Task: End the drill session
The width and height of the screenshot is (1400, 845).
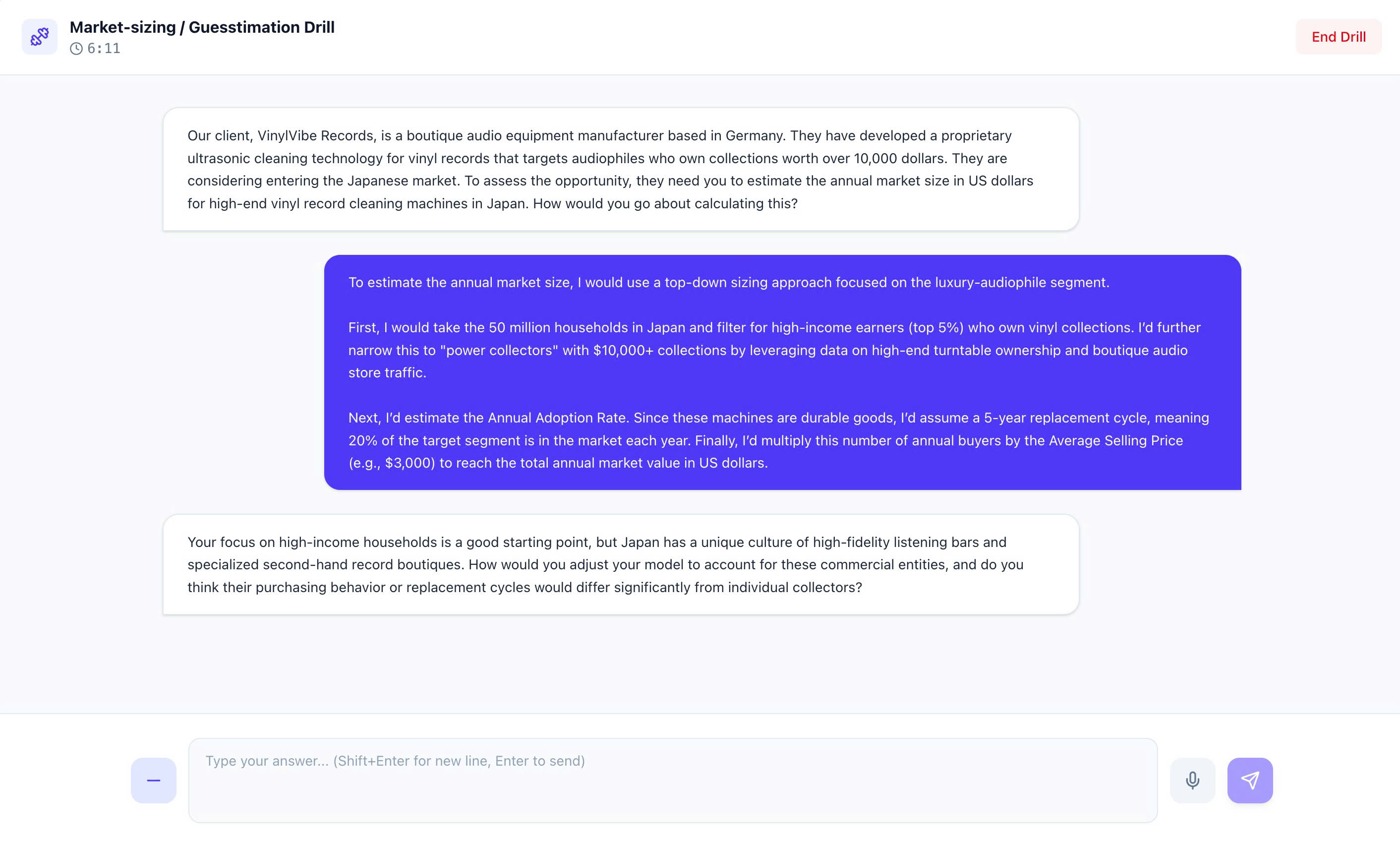Action: click(x=1338, y=37)
